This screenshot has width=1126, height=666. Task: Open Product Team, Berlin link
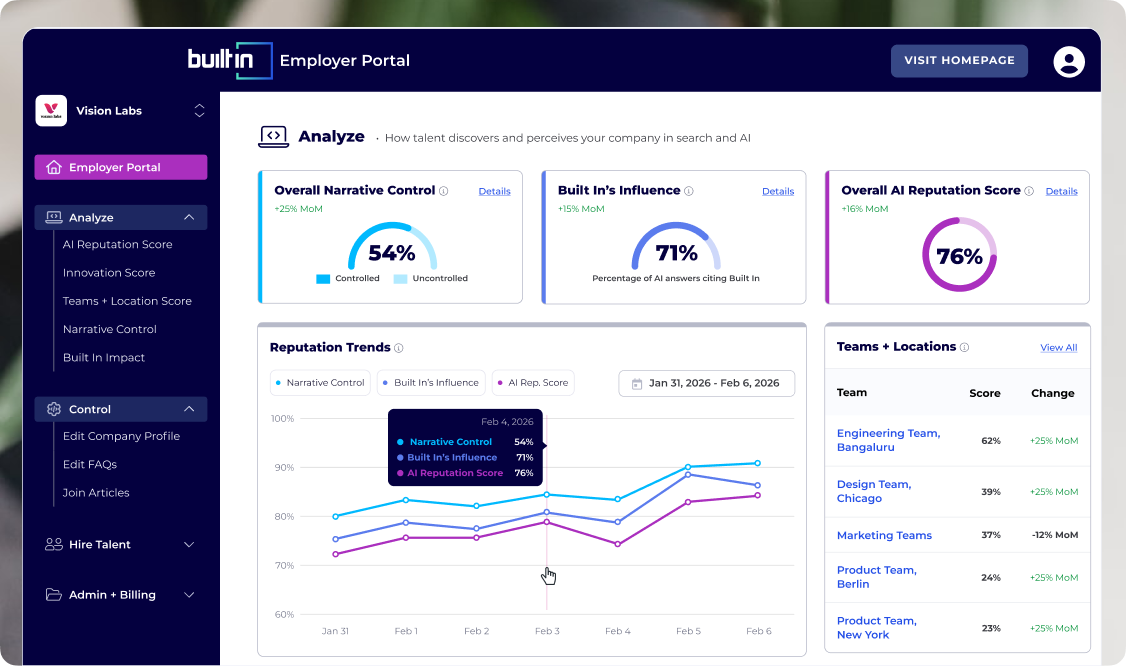(x=877, y=577)
